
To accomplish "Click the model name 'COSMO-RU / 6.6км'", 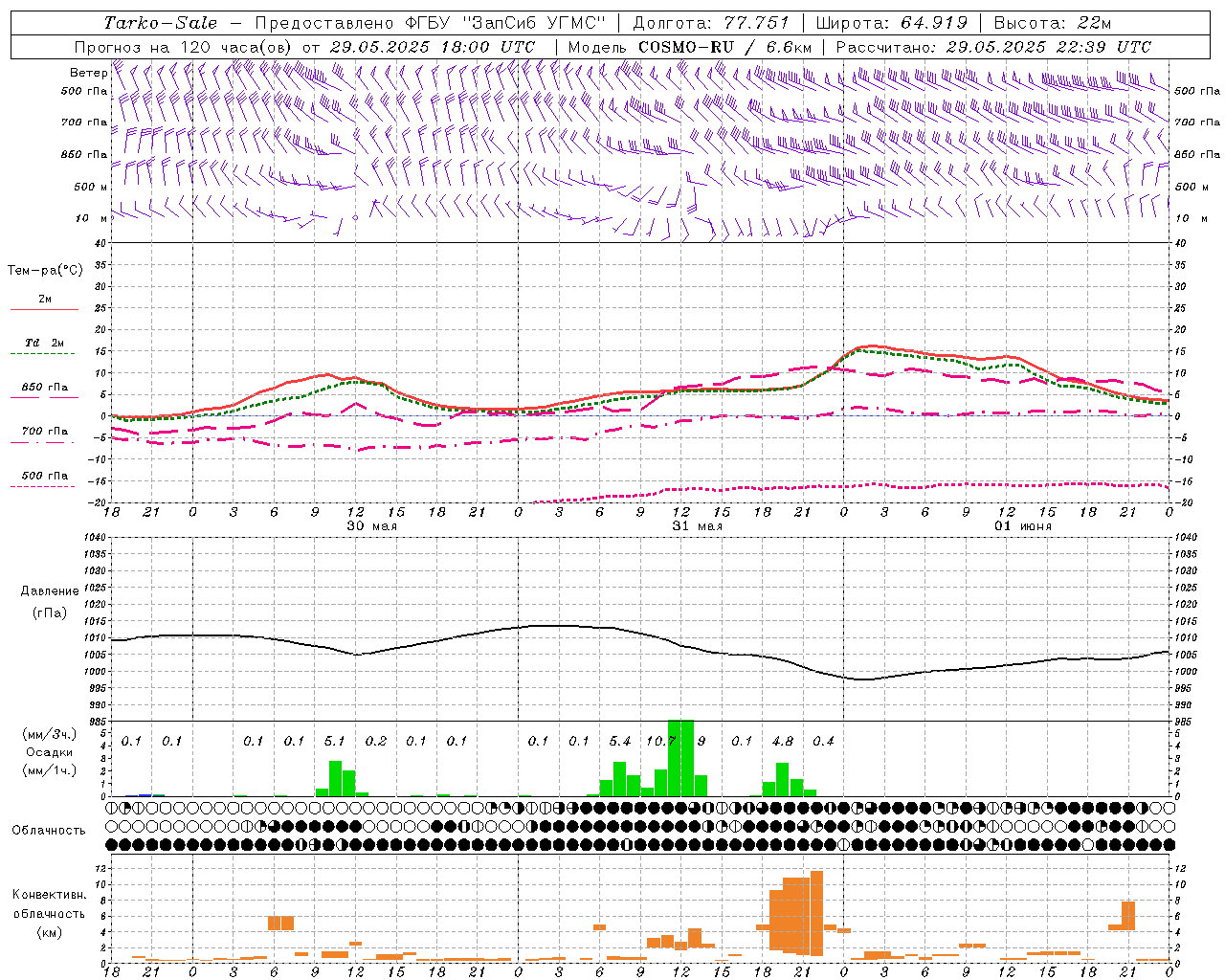I will click(x=725, y=47).
